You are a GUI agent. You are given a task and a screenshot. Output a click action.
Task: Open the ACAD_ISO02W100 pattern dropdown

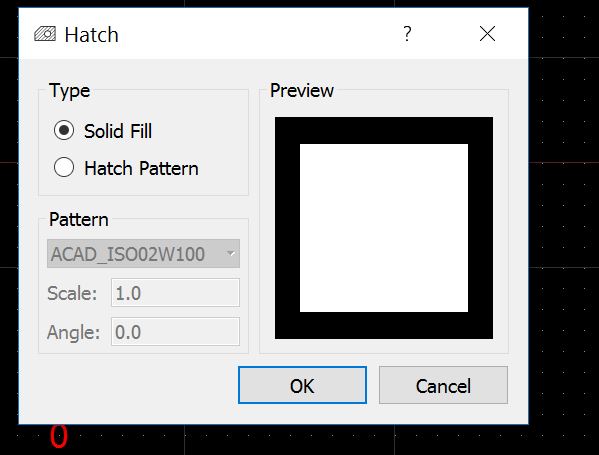tap(143, 254)
